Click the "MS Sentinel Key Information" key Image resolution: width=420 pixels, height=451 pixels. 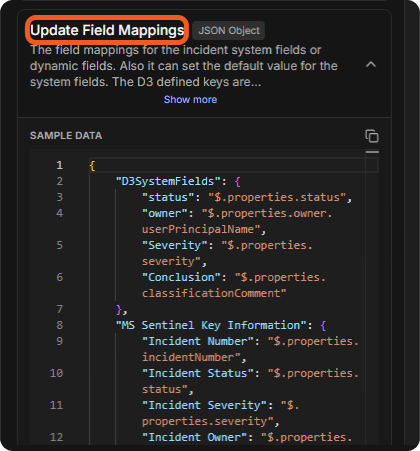tap(211, 325)
